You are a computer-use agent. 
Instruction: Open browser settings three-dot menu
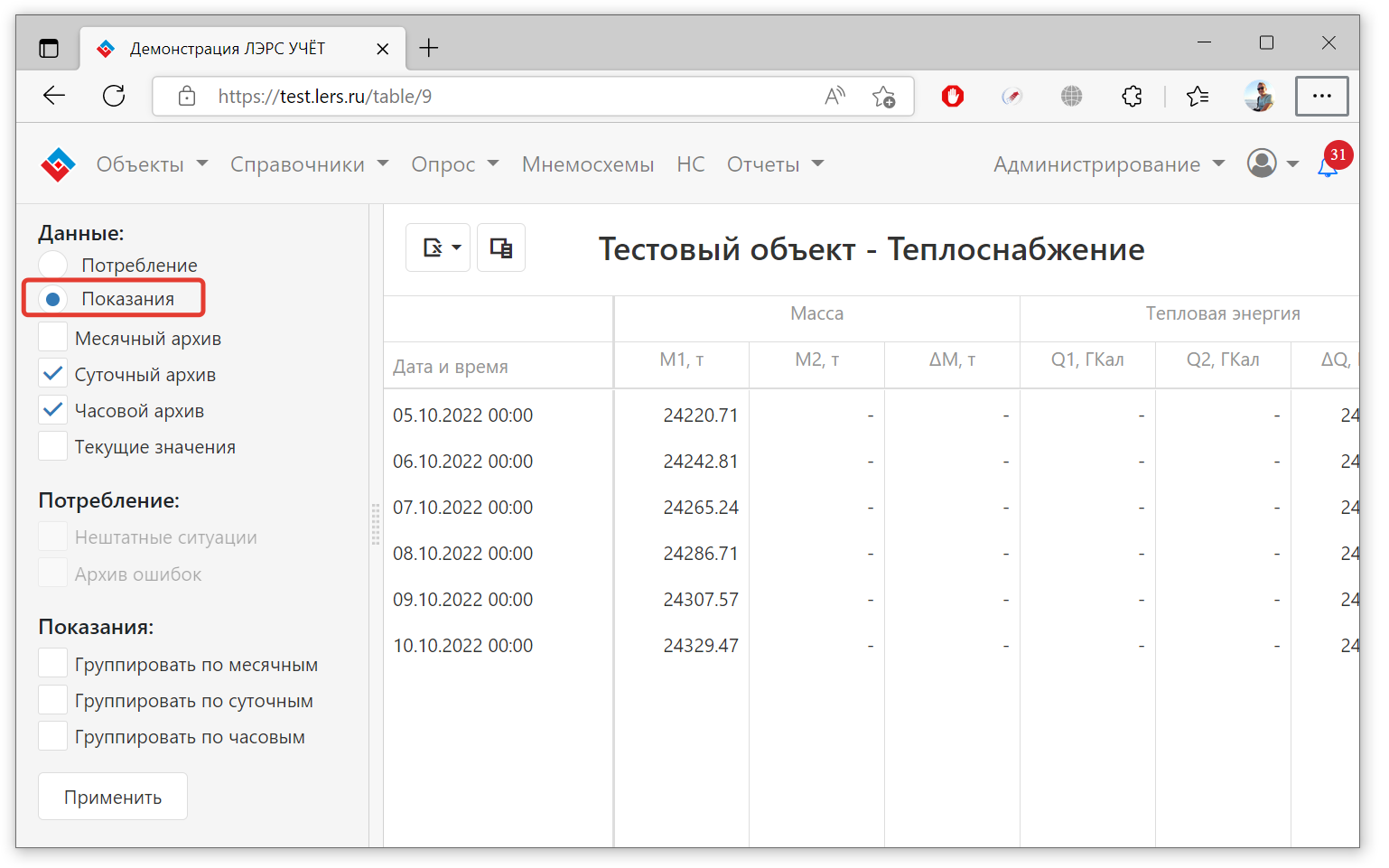coord(1321,96)
